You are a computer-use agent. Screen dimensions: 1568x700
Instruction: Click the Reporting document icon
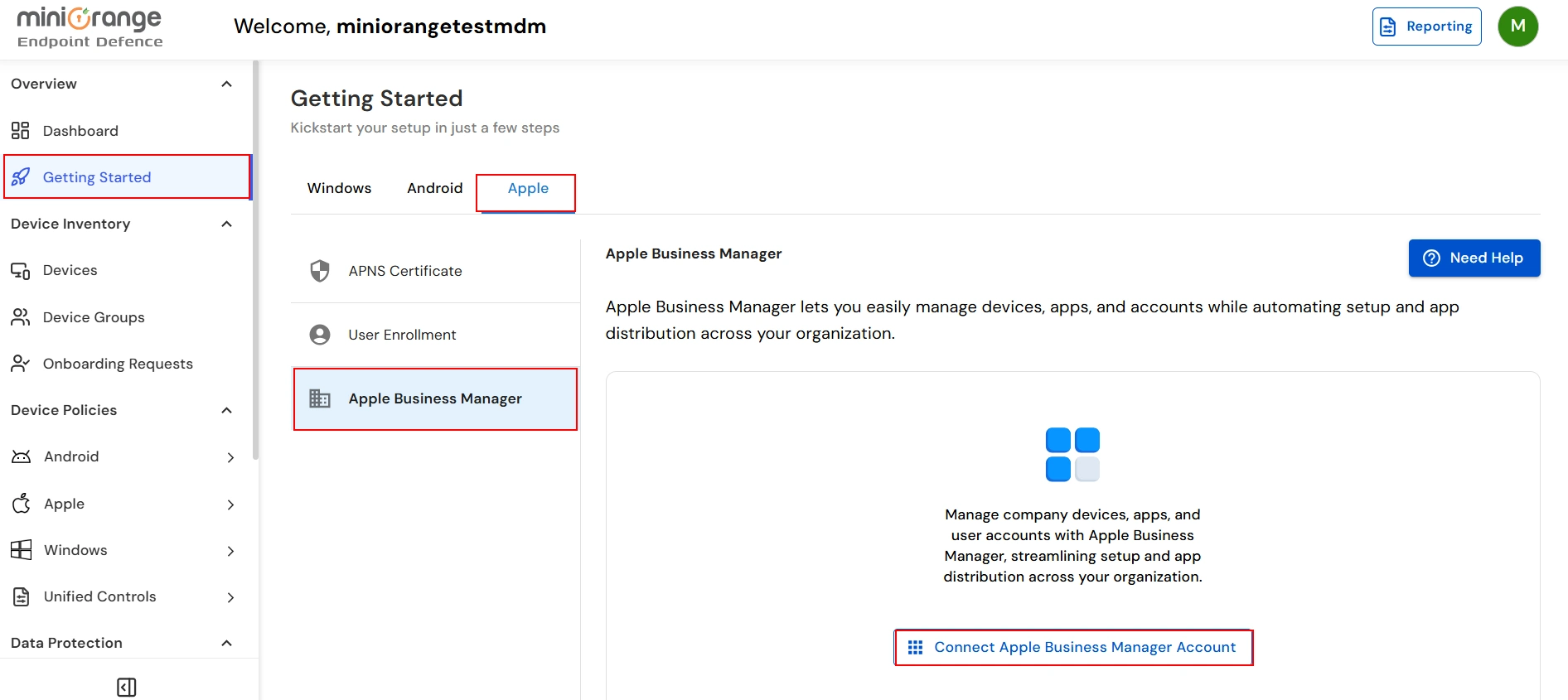pos(1388,27)
